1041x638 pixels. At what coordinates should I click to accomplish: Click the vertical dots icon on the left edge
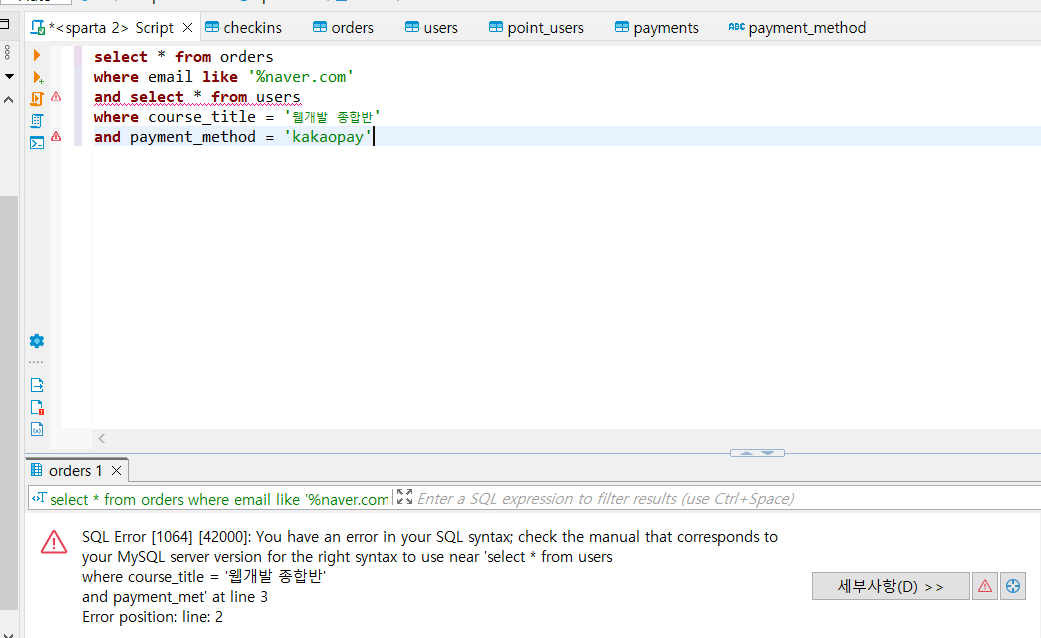[7, 52]
